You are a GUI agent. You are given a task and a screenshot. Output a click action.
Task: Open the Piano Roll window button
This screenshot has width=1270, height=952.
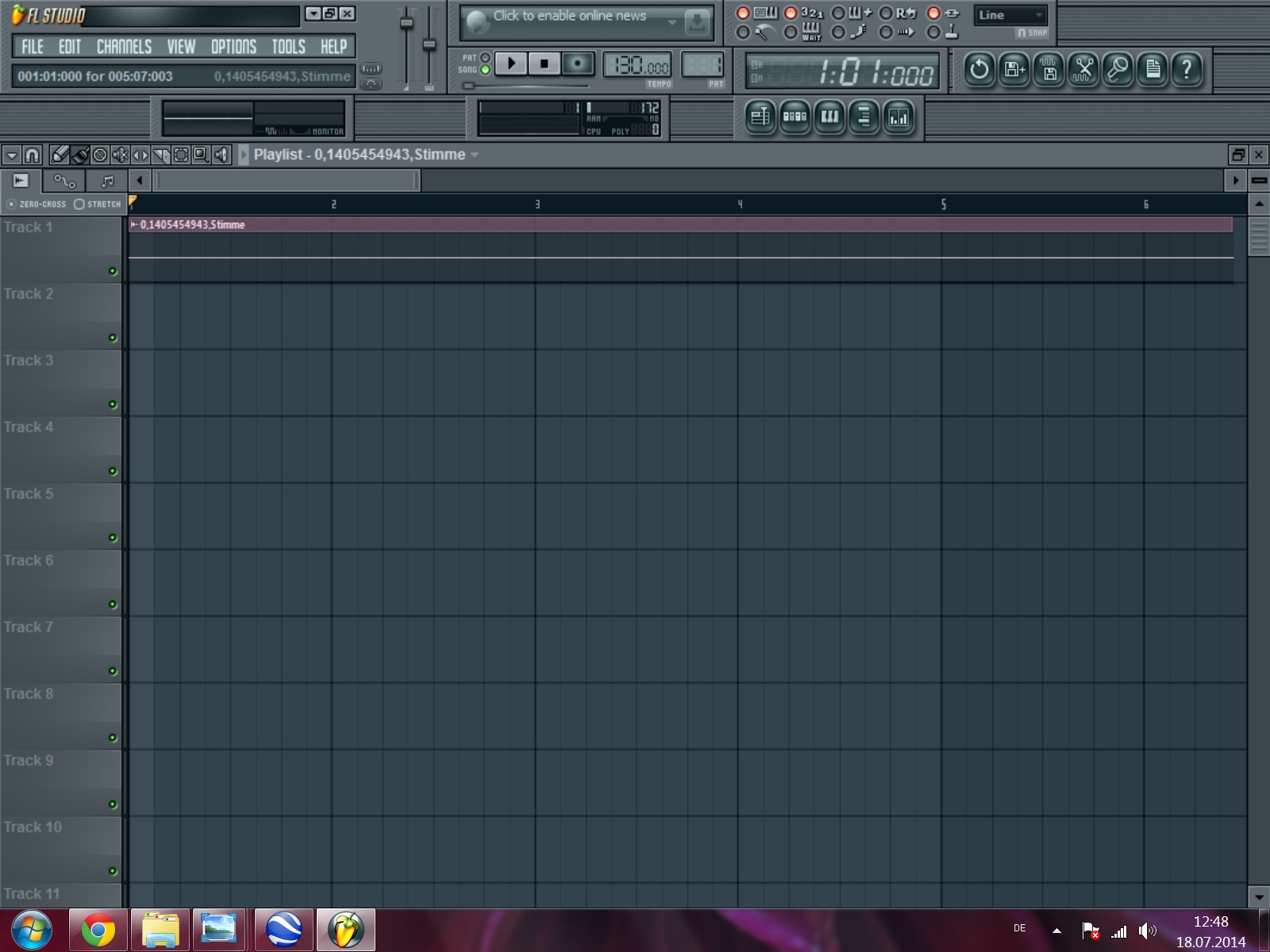click(829, 117)
